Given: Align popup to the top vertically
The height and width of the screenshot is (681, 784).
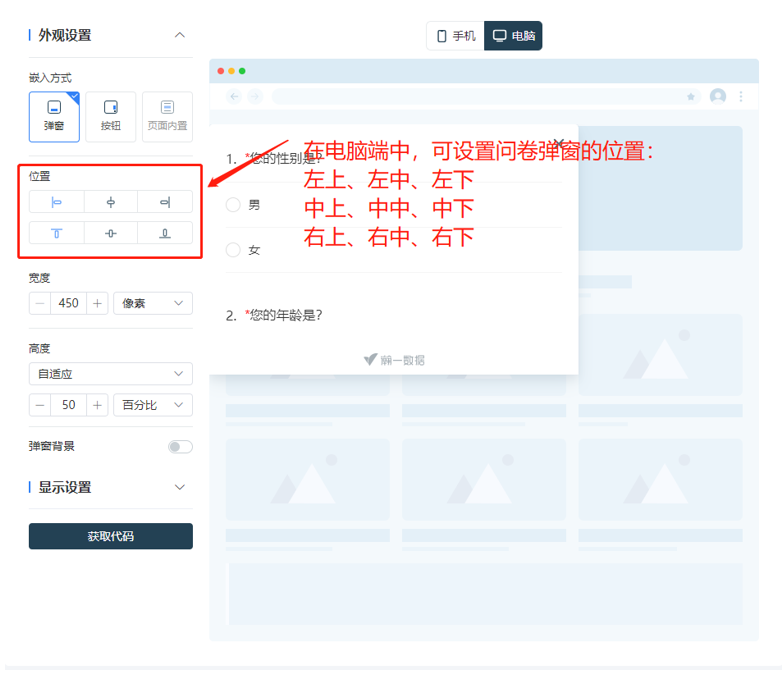Looking at the screenshot, I should click(56, 233).
